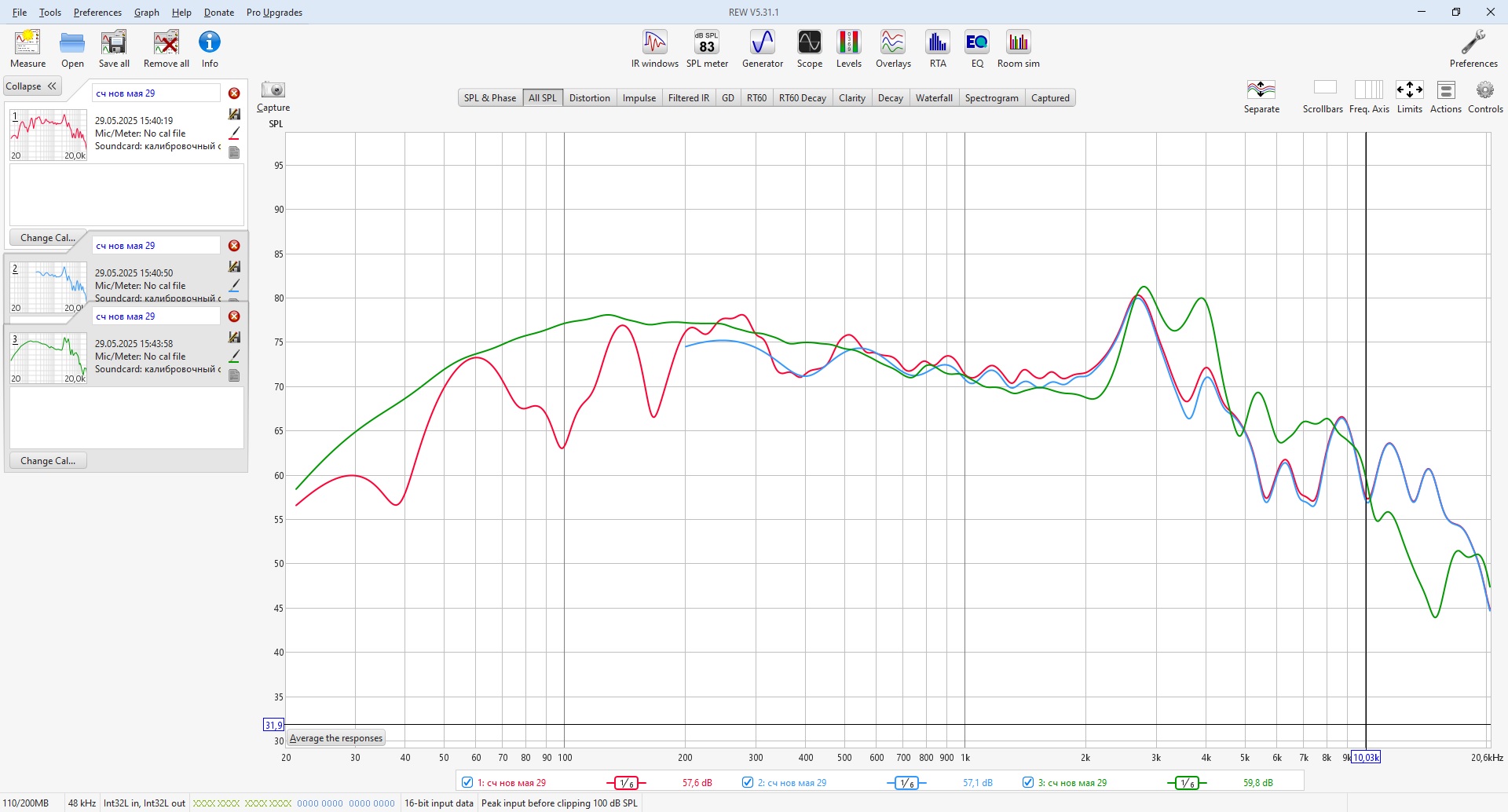Open the Pro Upgrades menu

point(274,13)
